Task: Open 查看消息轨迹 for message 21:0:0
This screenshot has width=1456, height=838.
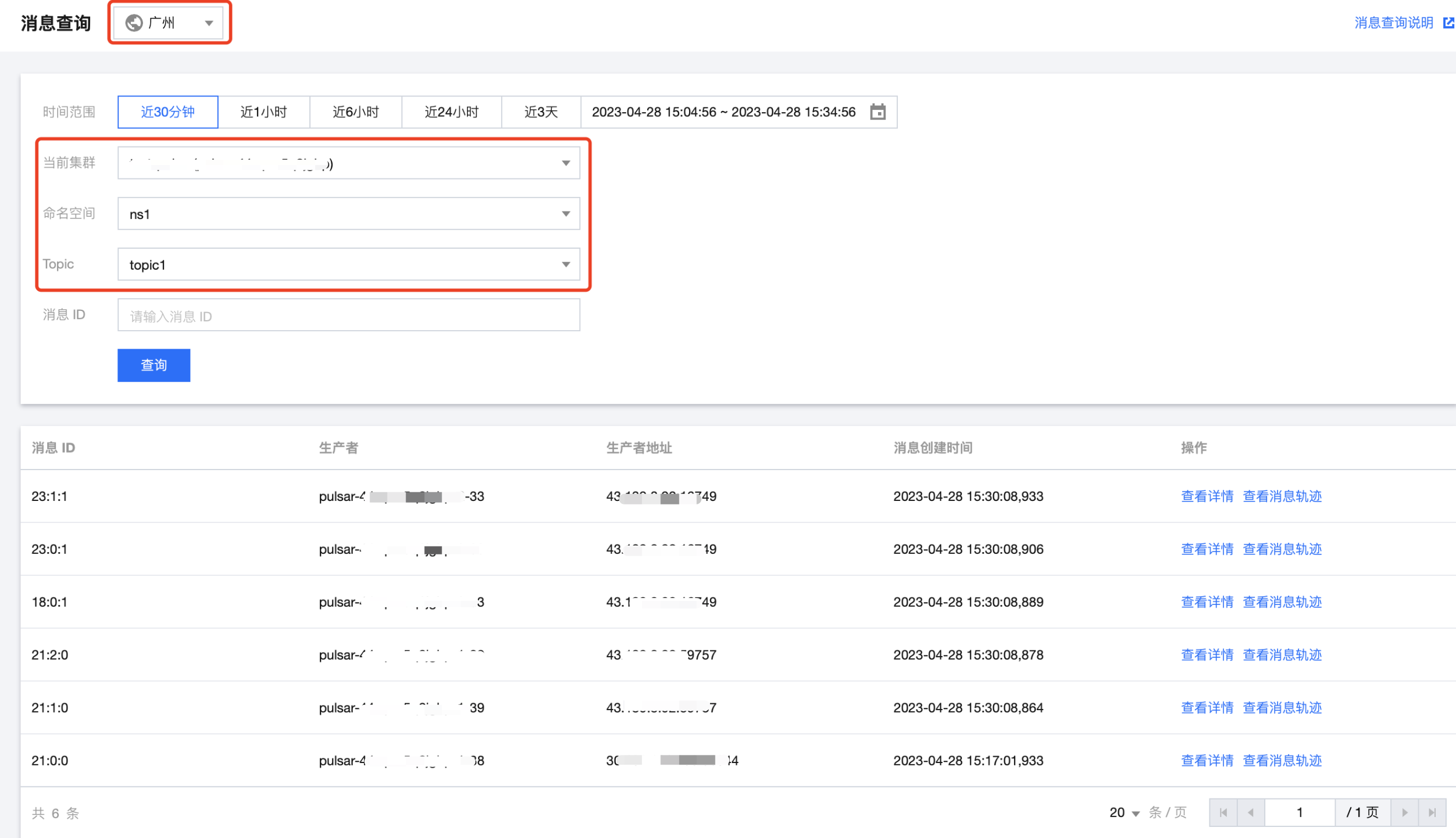Action: pyautogui.click(x=1282, y=760)
